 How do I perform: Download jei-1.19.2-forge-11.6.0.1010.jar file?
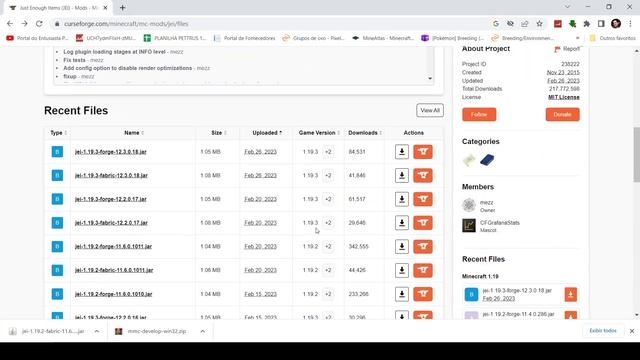click(402, 294)
